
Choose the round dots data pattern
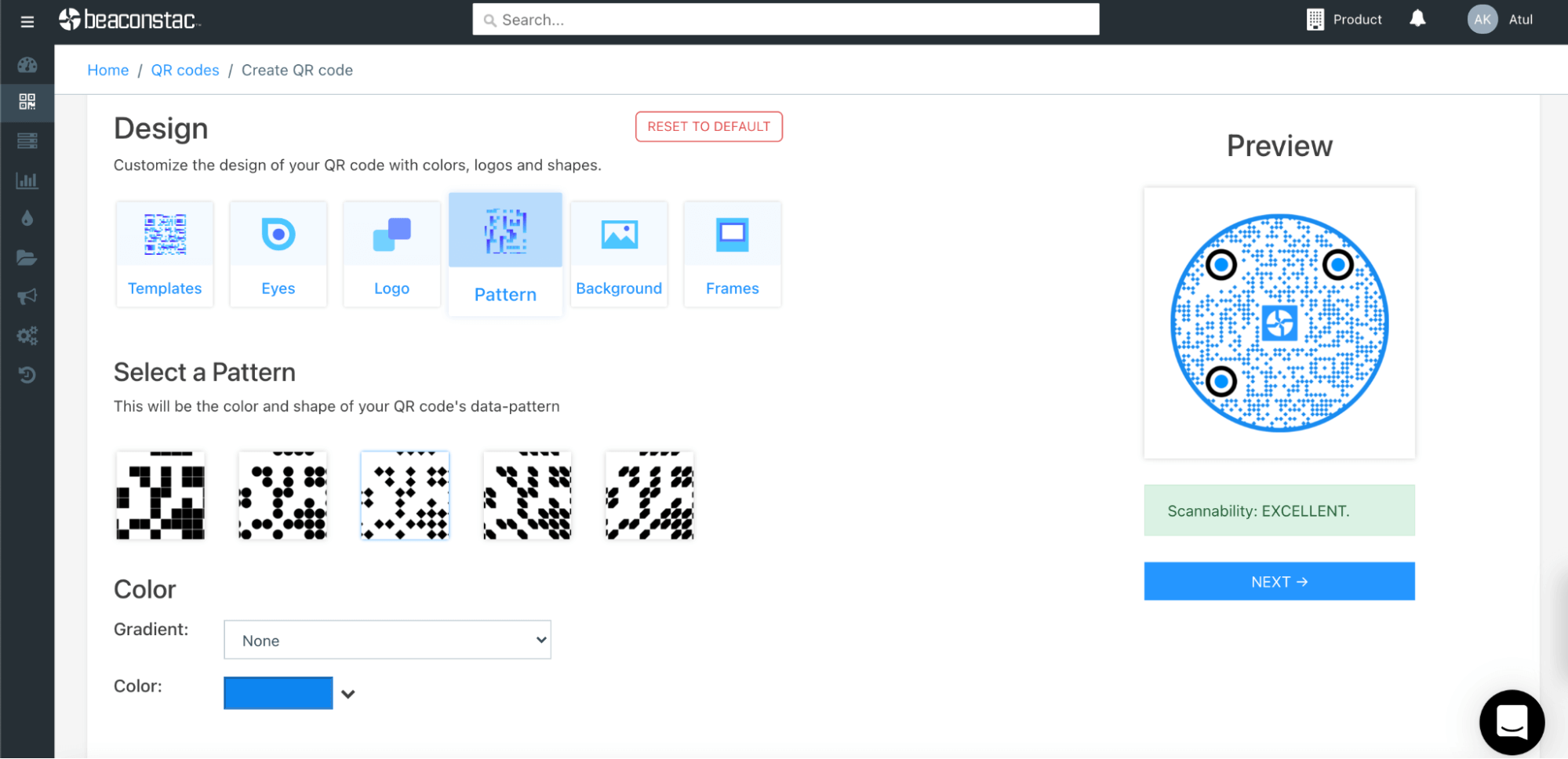click(x=282, y=496)
